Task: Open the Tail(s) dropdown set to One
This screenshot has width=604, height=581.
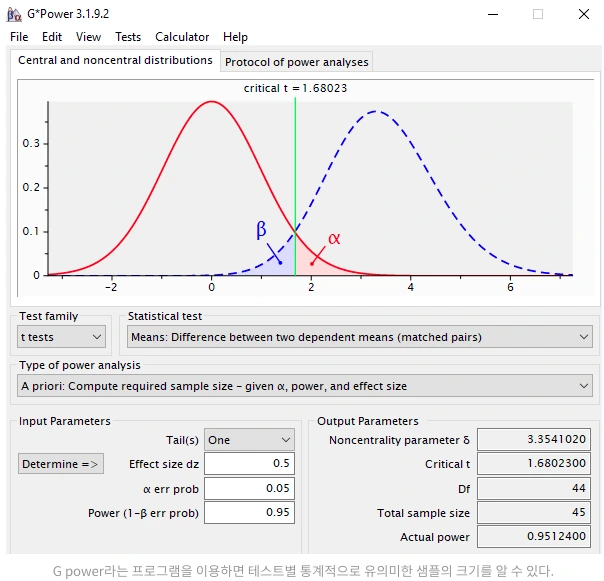Action: click(x=249, y=440)
